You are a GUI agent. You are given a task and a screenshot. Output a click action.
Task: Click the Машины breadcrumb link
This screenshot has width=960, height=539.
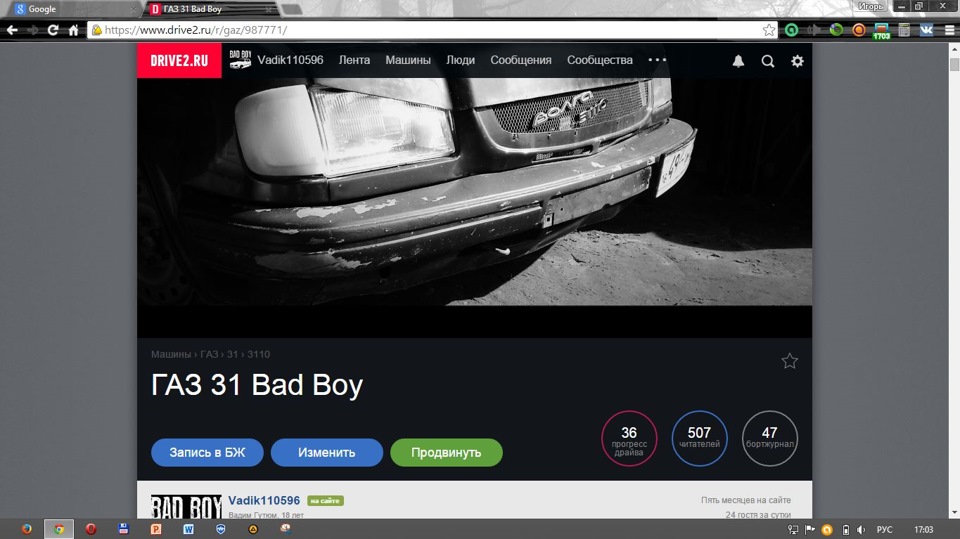coord(171,354)
